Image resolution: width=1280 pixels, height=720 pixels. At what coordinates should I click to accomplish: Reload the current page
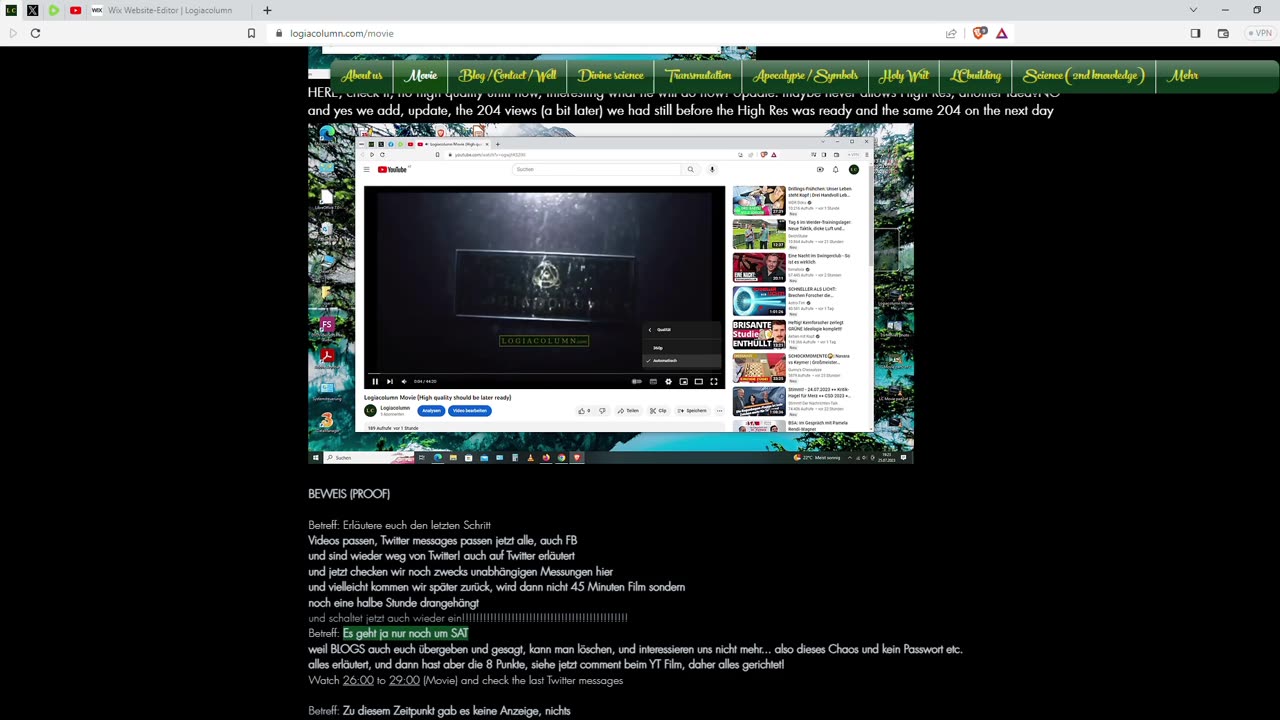tap(35, 33)
